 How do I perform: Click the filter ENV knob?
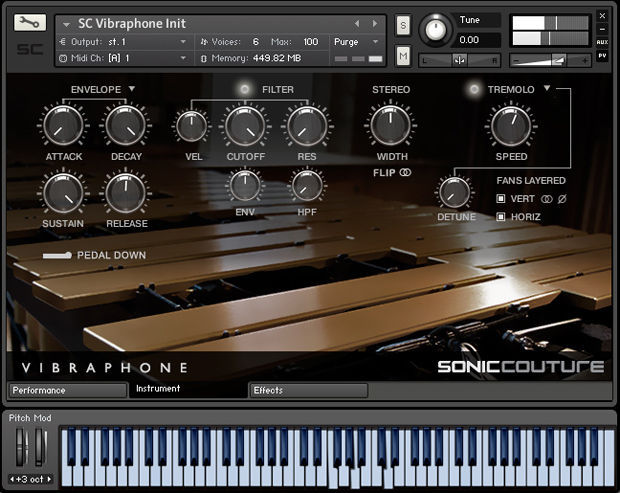pyautogui.click(x=245, y=186)
